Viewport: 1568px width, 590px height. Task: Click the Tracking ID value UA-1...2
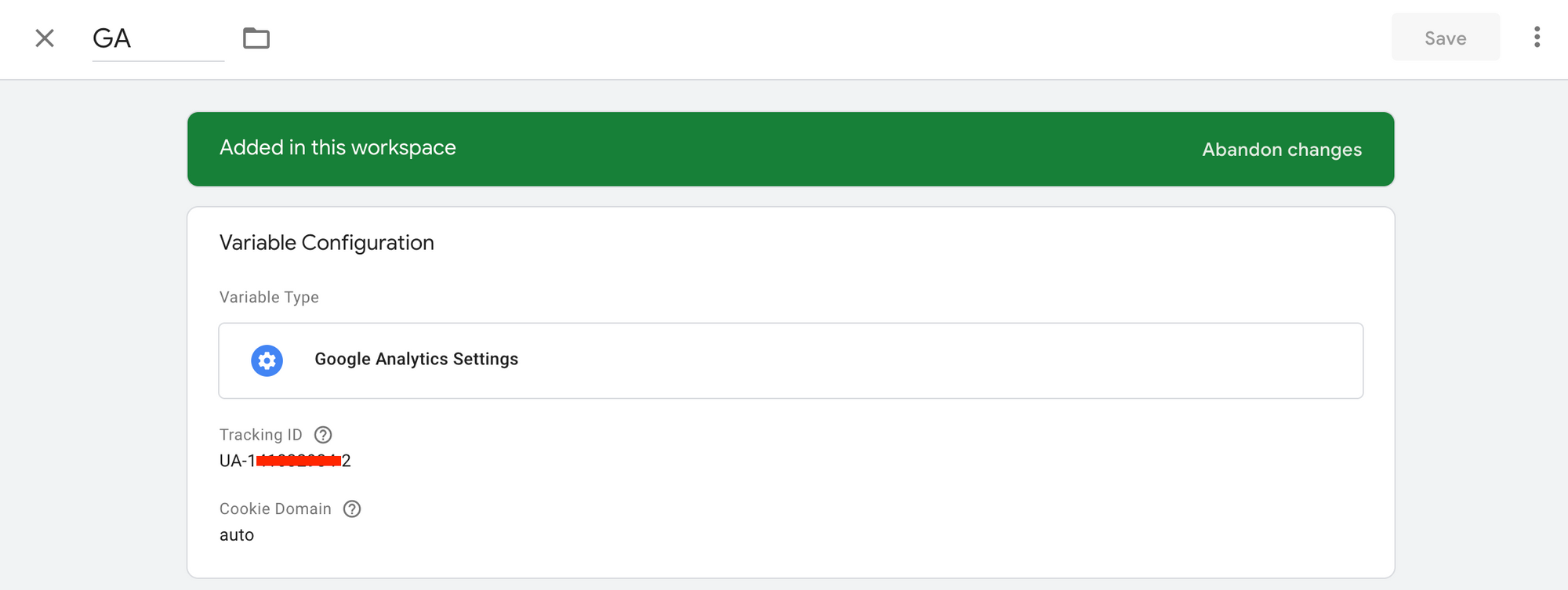285,461
